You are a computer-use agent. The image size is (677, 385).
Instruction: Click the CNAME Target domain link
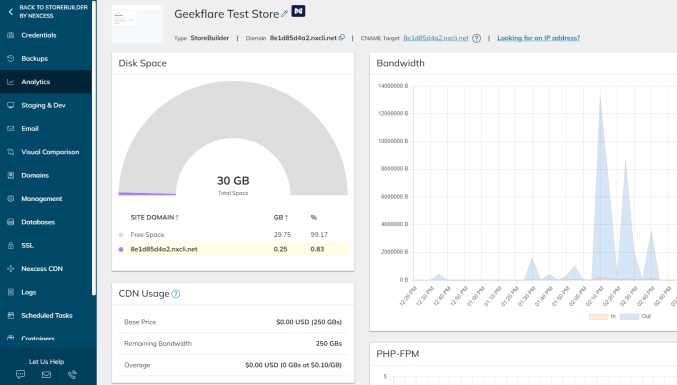click(436, 38)
